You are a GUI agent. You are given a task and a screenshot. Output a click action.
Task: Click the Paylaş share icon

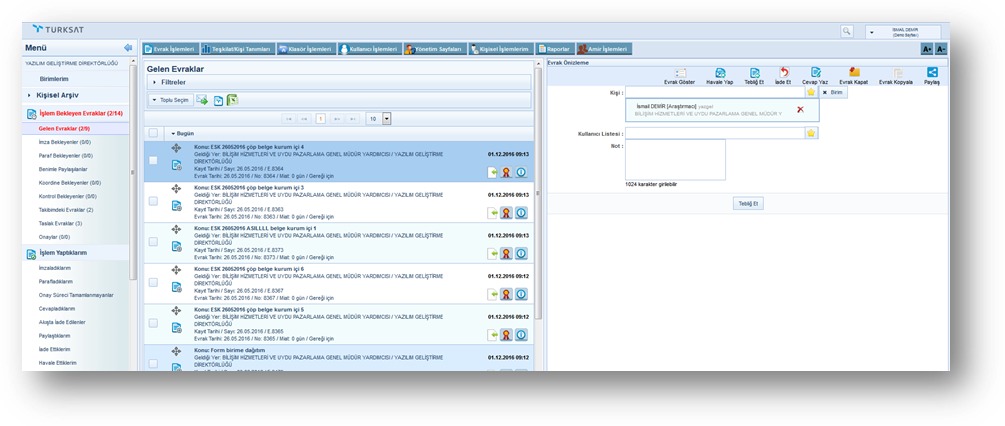pos(932,73)
